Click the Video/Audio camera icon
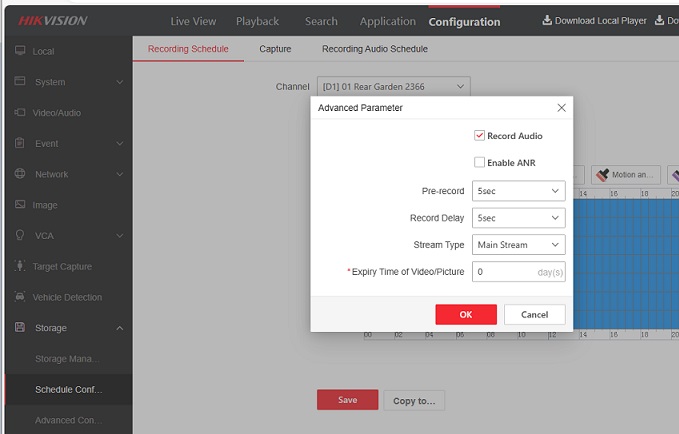 pyautogui.click(x=20, y=113)
